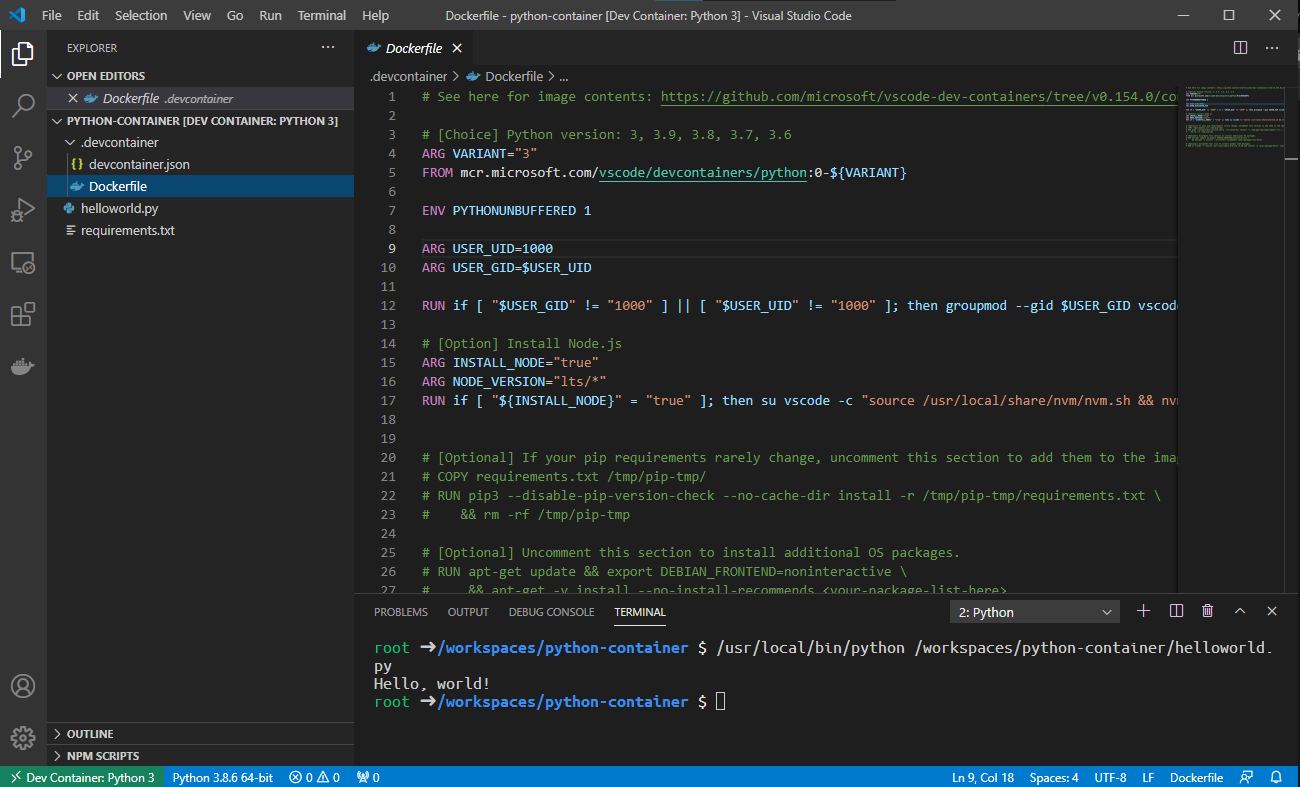Open the Edit menu
1300x787 pixels.
pos(88,15)
